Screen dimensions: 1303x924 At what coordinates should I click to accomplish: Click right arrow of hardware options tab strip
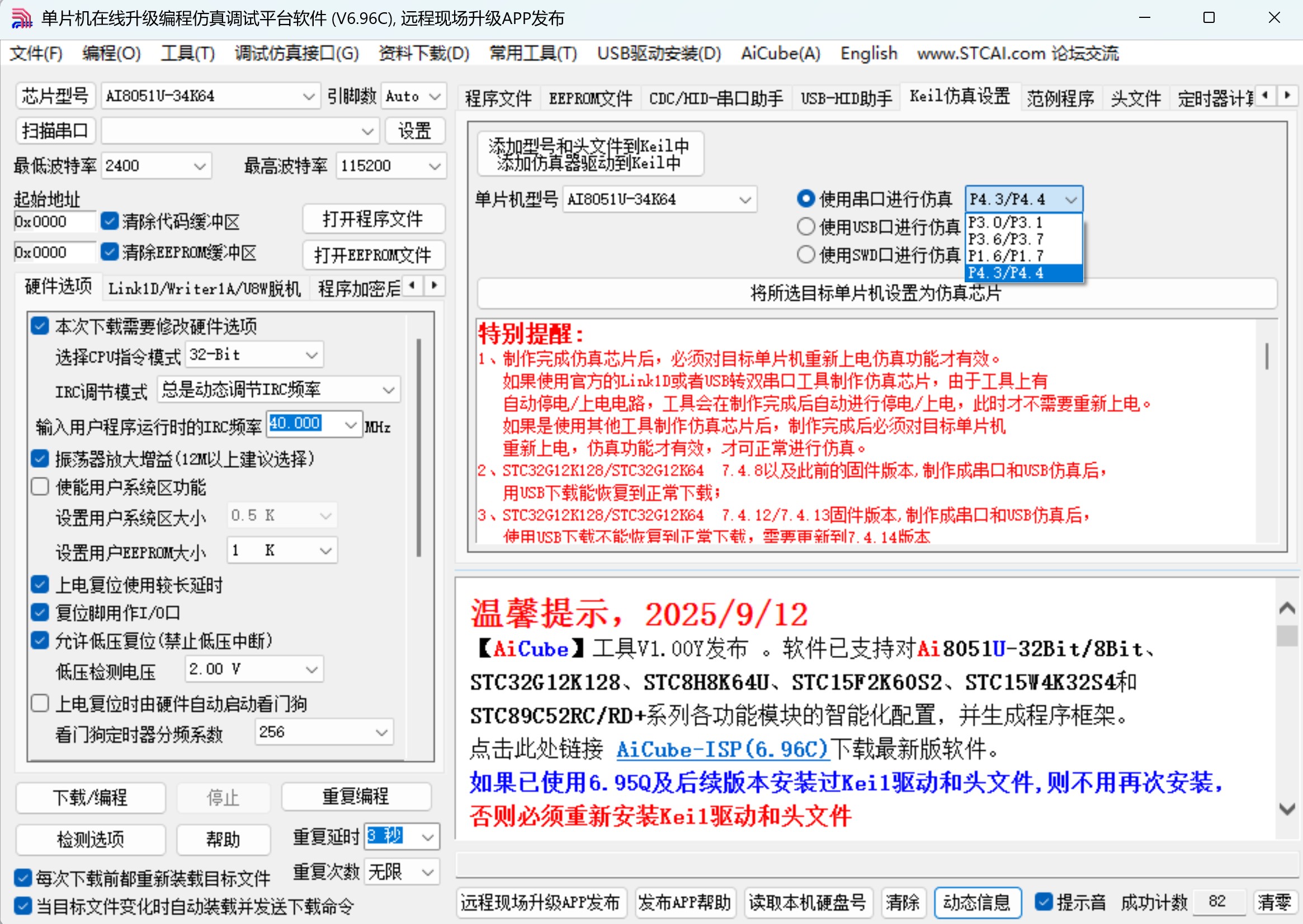(x=435, y=286)
